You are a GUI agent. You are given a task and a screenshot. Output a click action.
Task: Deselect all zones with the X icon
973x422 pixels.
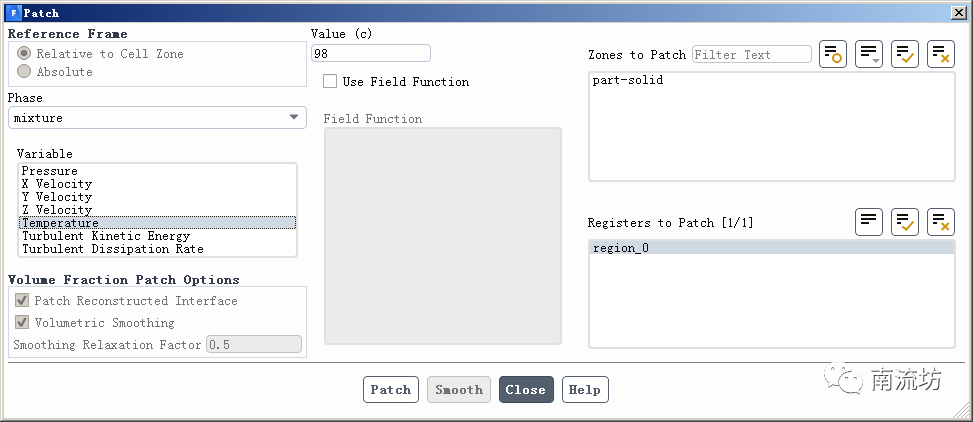(x=941, y=54)
